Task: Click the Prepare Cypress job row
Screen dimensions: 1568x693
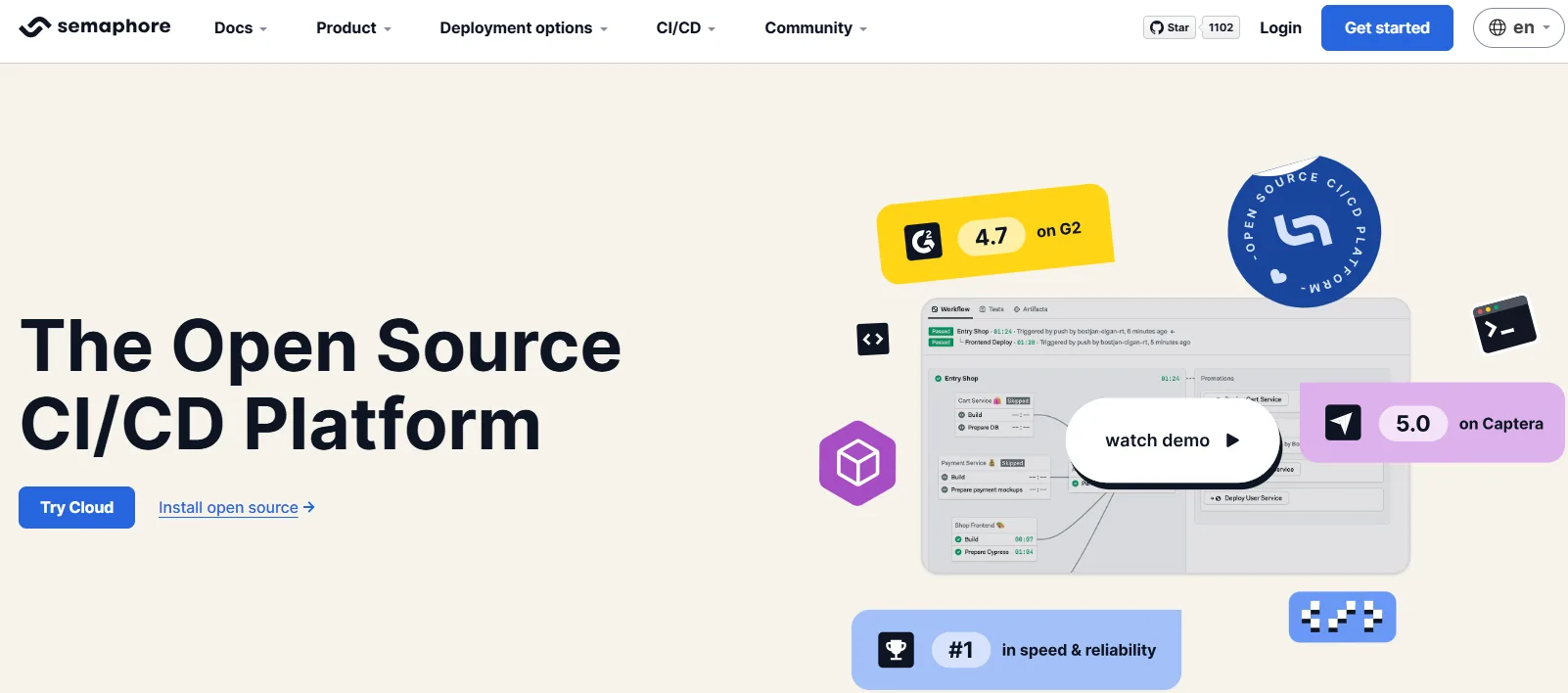Action: [993, 552]
